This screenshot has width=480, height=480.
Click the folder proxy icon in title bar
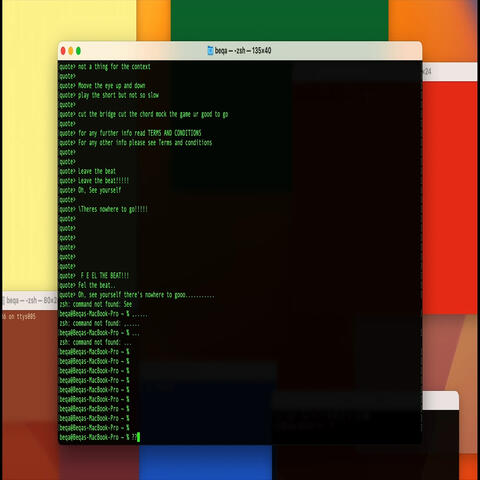[x=210, y=51]
